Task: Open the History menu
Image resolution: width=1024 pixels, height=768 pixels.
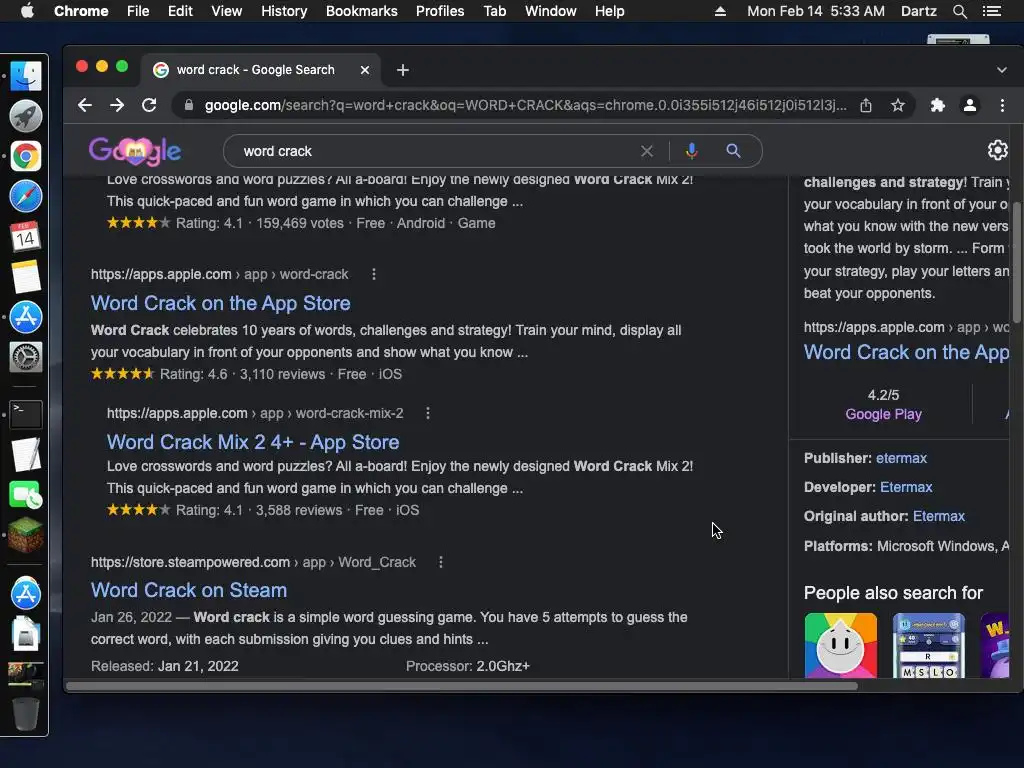Action: [x=284, y=11]
